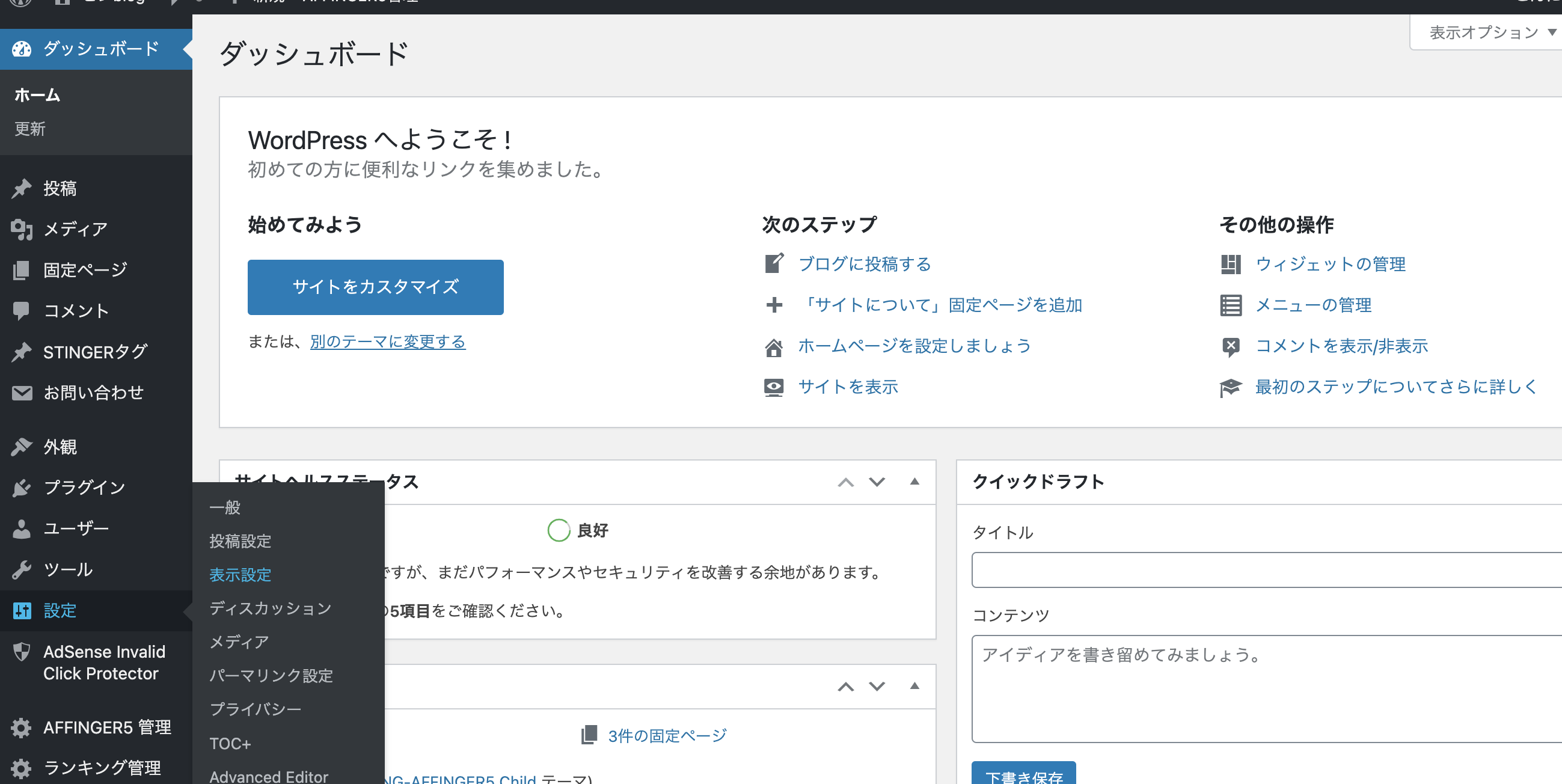Click the サイトをカスタマイズ button
Image resolution: width=1562 pixels, height=784 pixels.
375,287
